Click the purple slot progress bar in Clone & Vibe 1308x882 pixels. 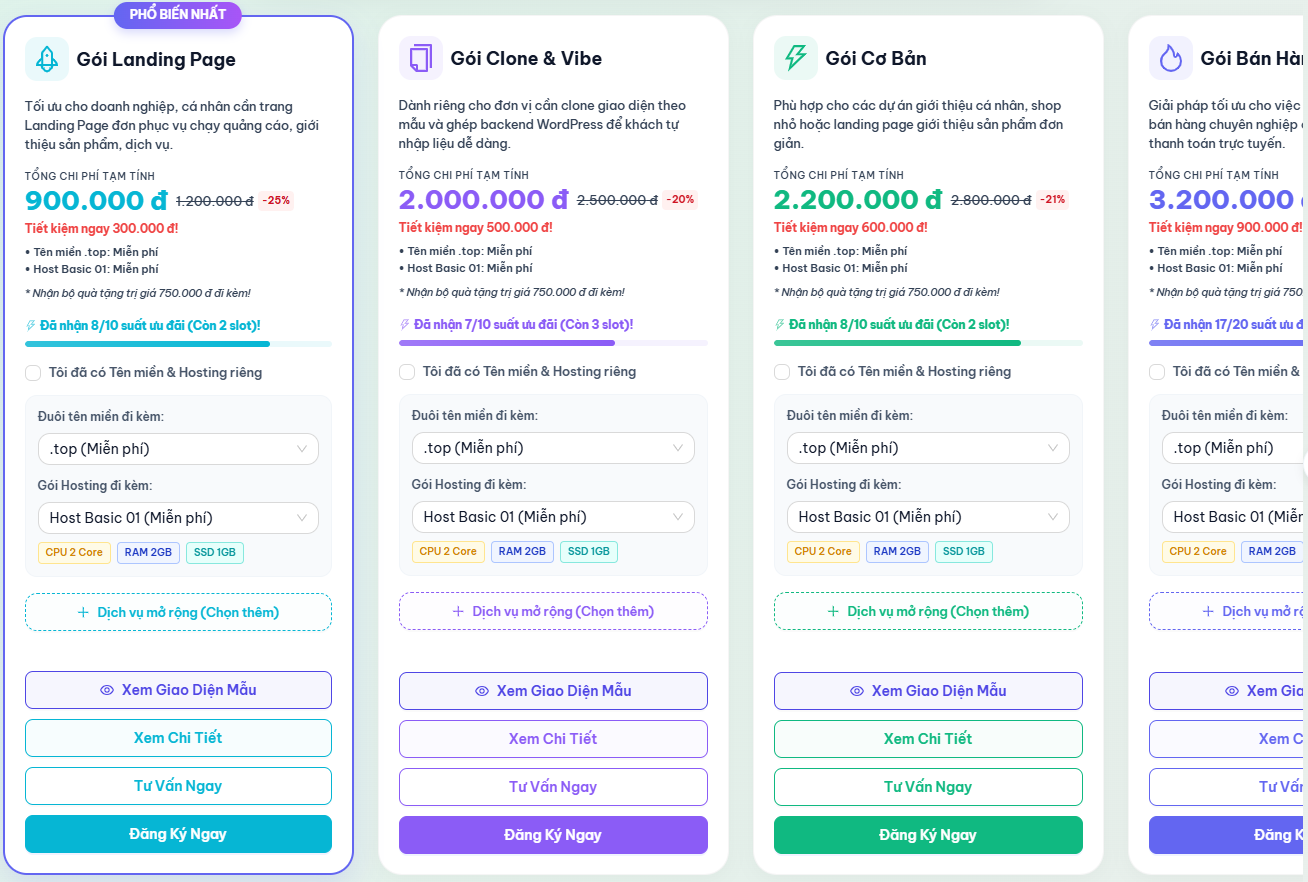(553, 343)
